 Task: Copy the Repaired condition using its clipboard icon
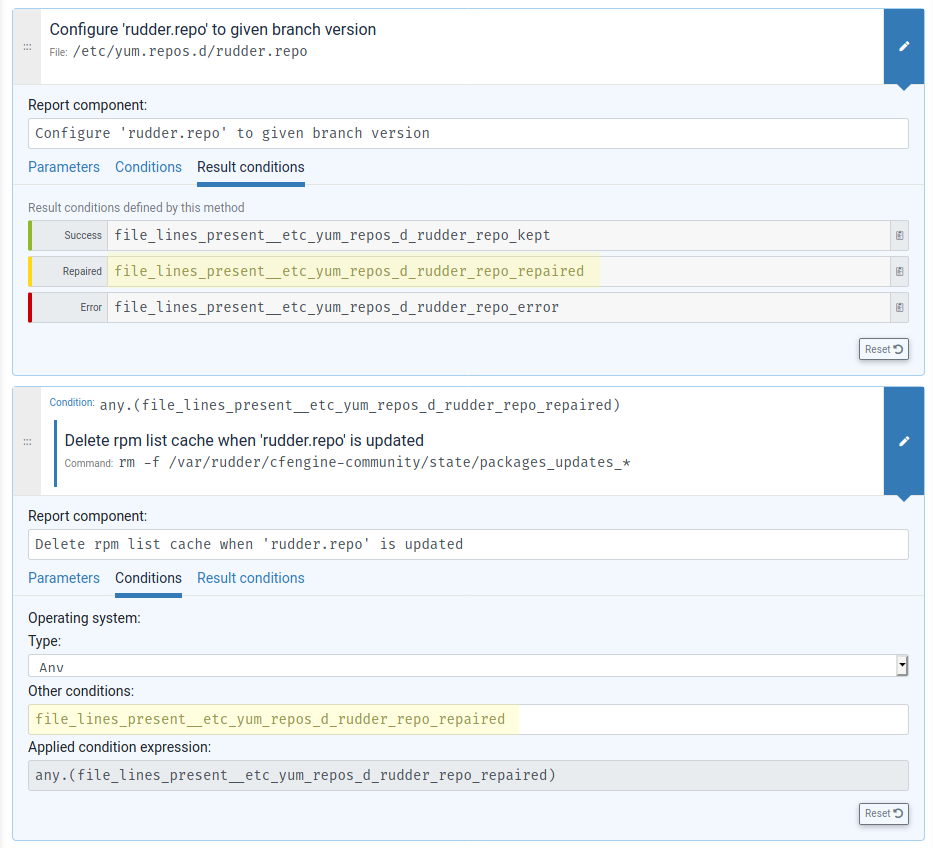[x=899, y=271]
